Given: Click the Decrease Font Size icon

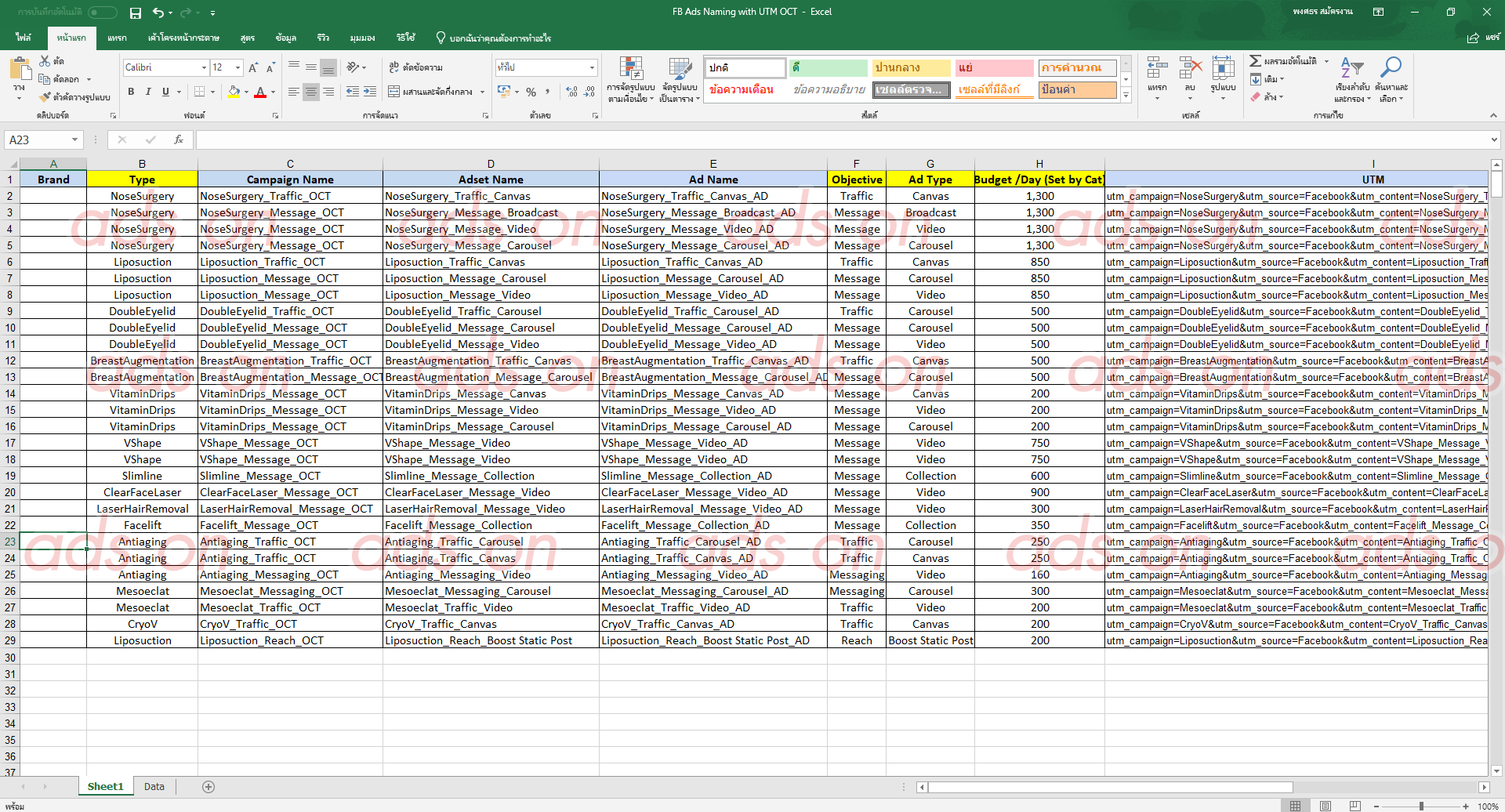Looking at the screenshot, I should click(270, 67).
